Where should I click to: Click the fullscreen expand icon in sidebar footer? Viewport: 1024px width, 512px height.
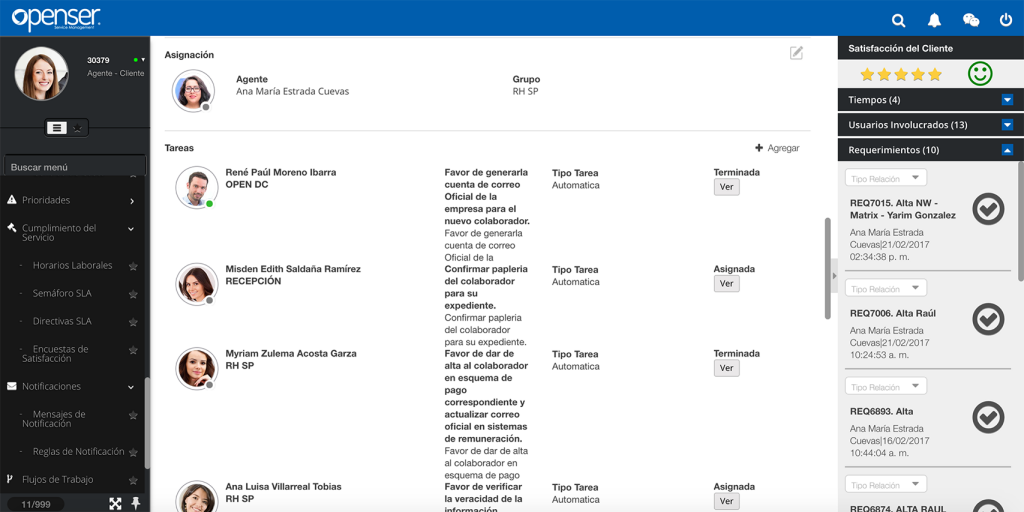(x=115, y=504)
